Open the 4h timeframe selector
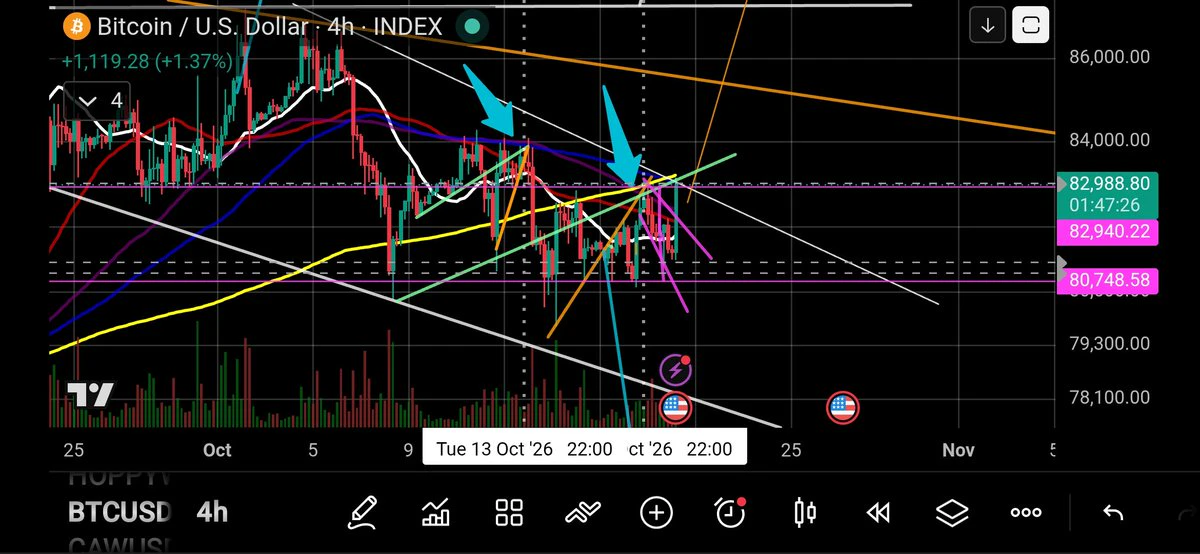This screenshot has width=1200, height=554. tap(211, 513)
